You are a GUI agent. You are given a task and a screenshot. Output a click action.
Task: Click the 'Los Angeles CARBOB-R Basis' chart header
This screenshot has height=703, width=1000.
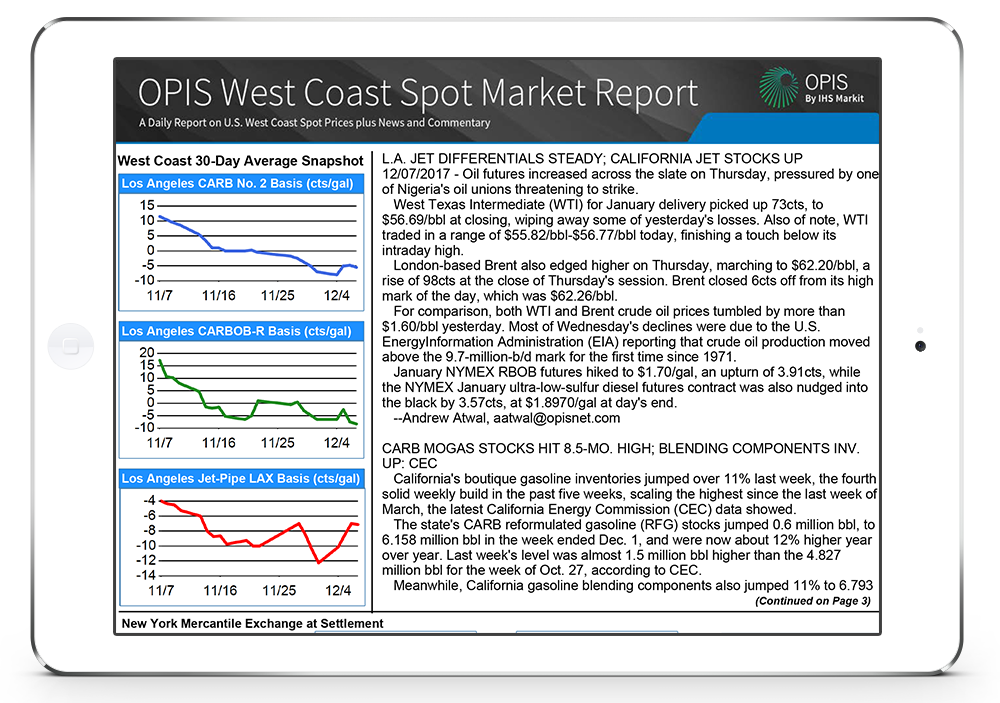241,331
